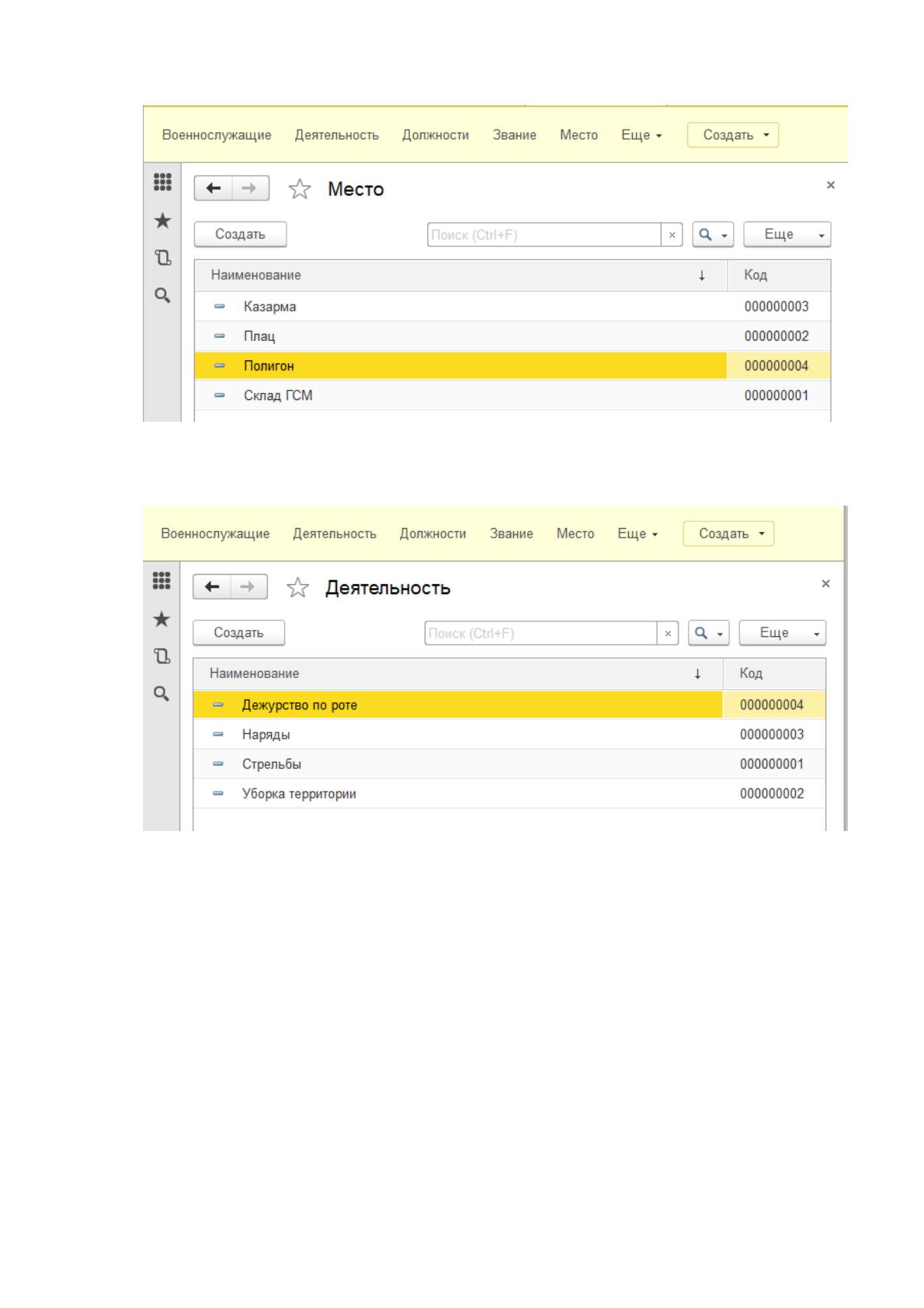This screenshot has width=924, height=1308.
Task: Go forward using arrow beside Деятельность title
Action: [x=248, y=586]
